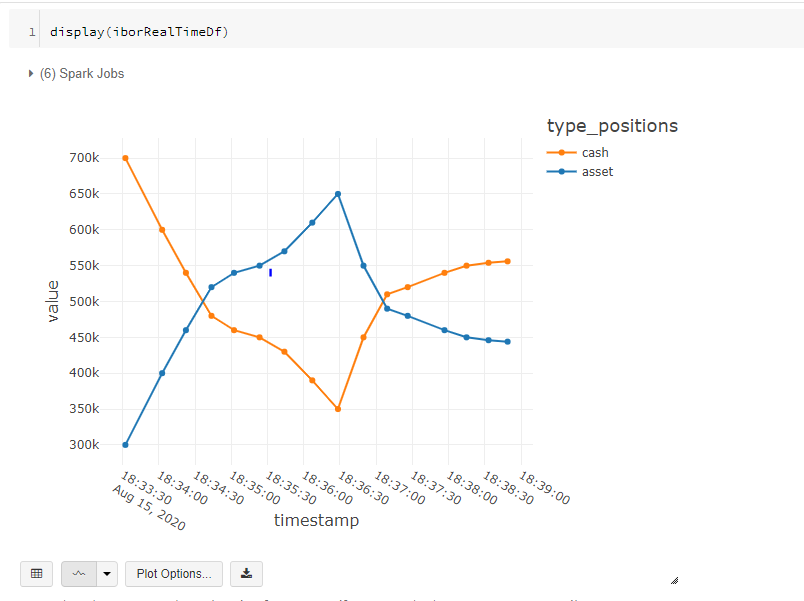The image size is (804, 601).
Task: Open Plot Options dialog
Action: pyautogui.click(x=174, y=573)
